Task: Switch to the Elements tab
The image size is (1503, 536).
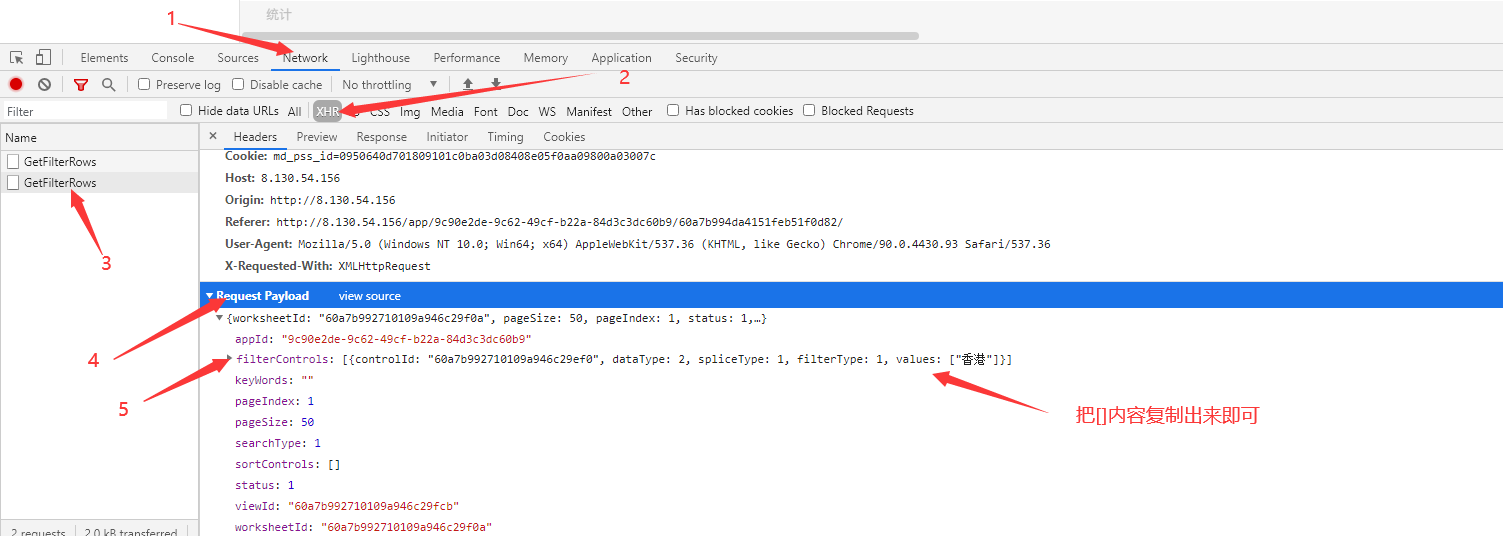Action: pyautogui.click(x=104, y=58)
